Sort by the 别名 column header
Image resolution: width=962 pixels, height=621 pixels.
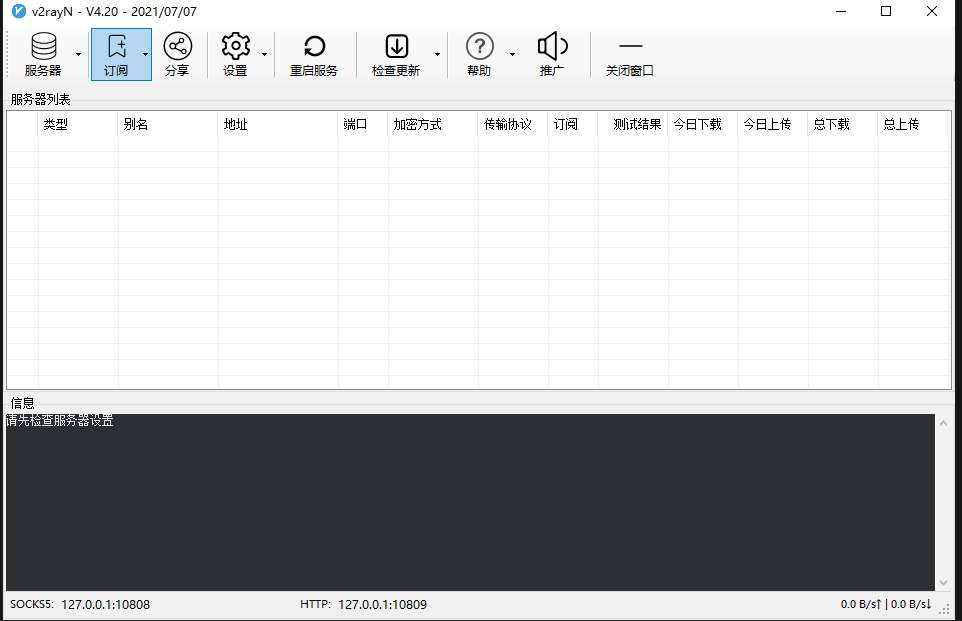167,125
